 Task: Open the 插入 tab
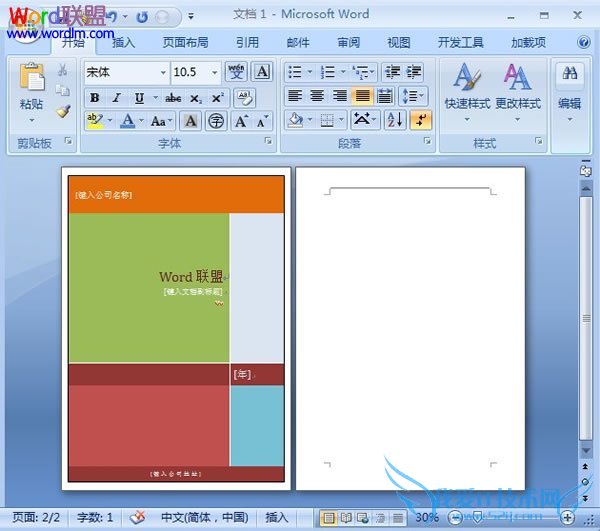[x=123, y=42]
